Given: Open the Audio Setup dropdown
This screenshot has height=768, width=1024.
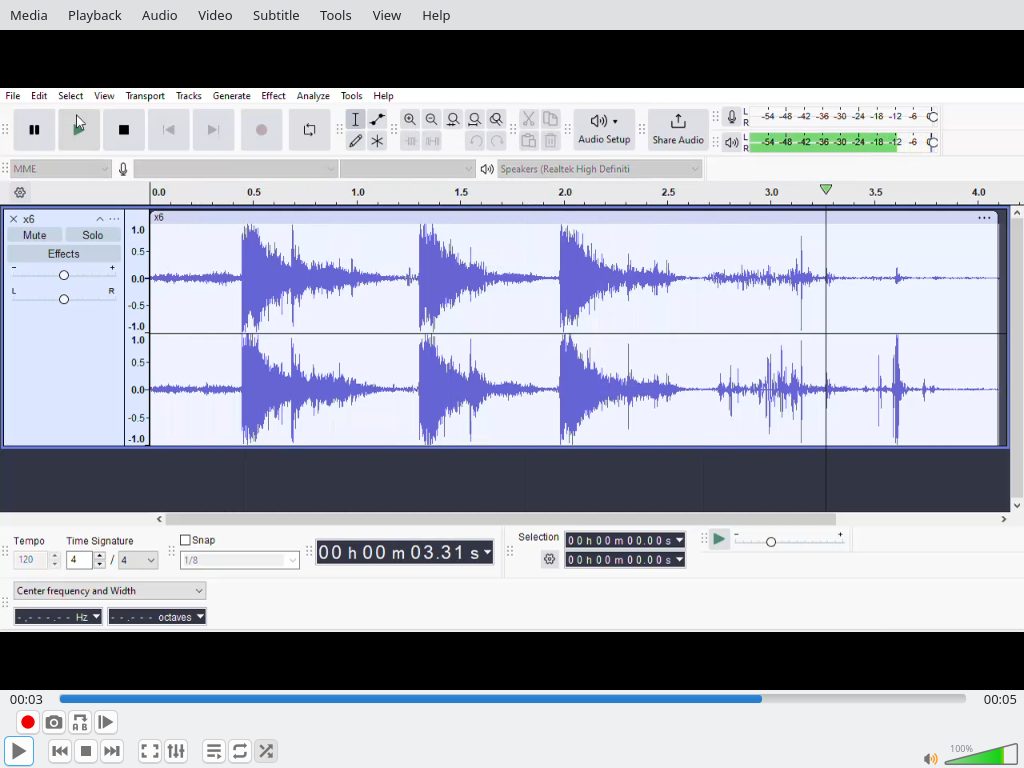Looking at the screenshot, I should pos(604,129).
